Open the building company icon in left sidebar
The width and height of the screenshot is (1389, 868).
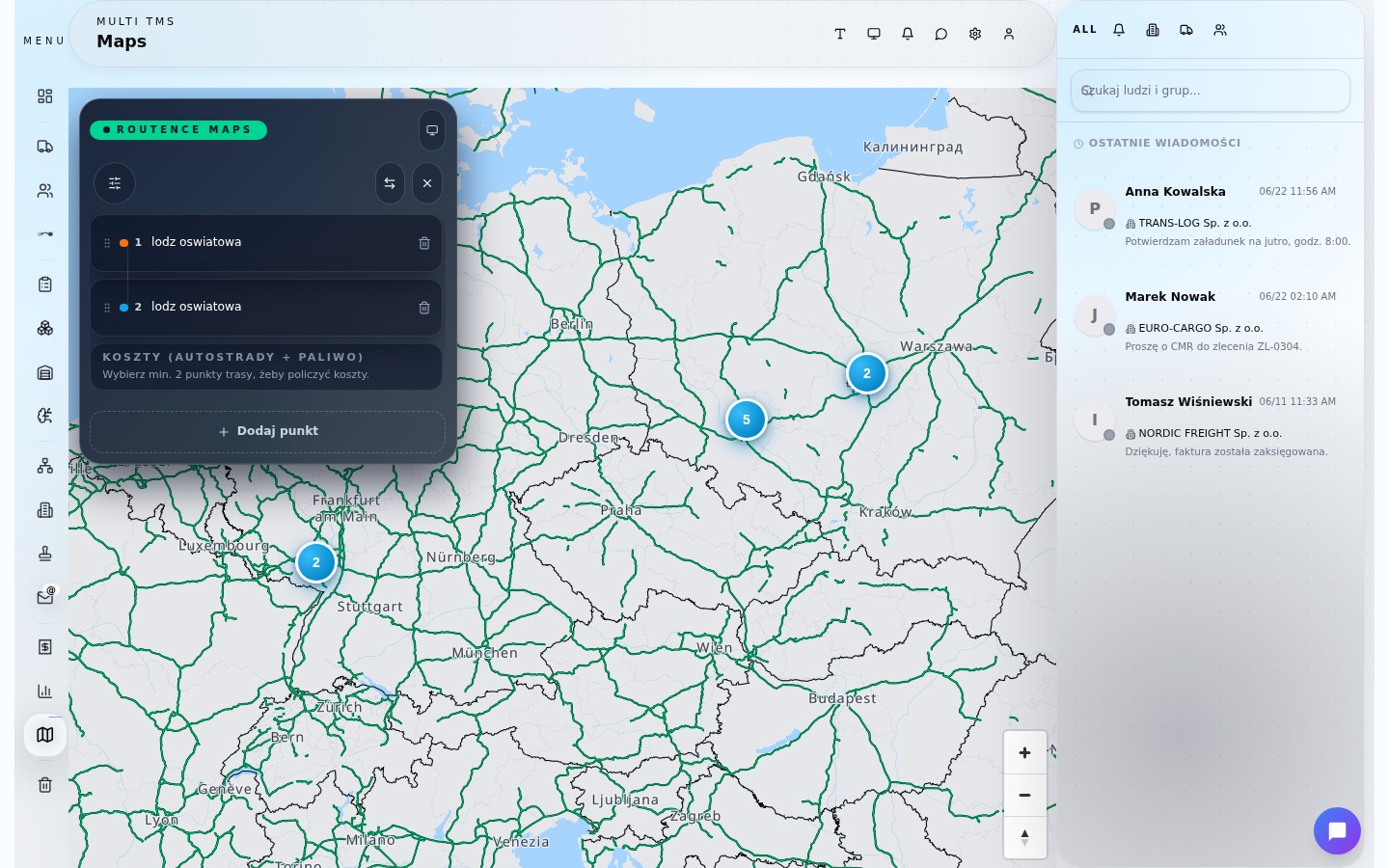click(x=44, y=510)
